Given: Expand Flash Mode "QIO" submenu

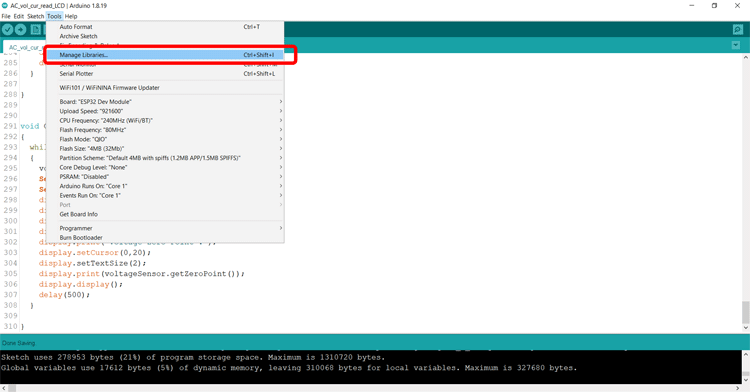Looking at the screenshot, I should tap(165, 139).
